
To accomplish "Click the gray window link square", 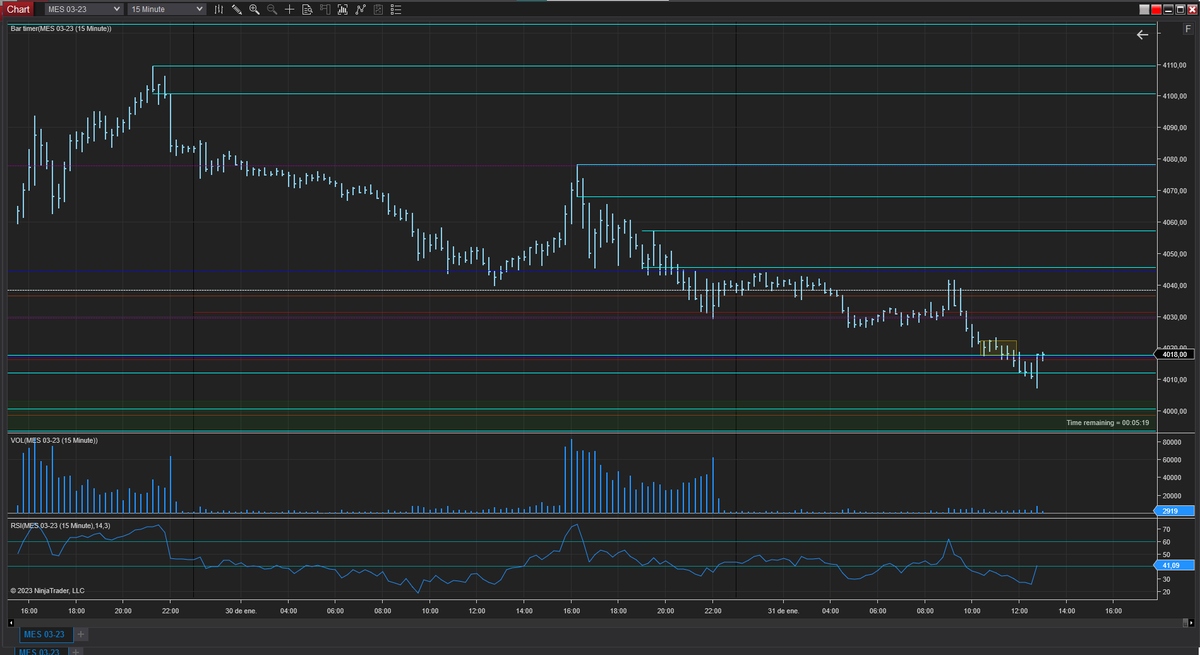I will pyautogui.click(x=1144, y=9).
